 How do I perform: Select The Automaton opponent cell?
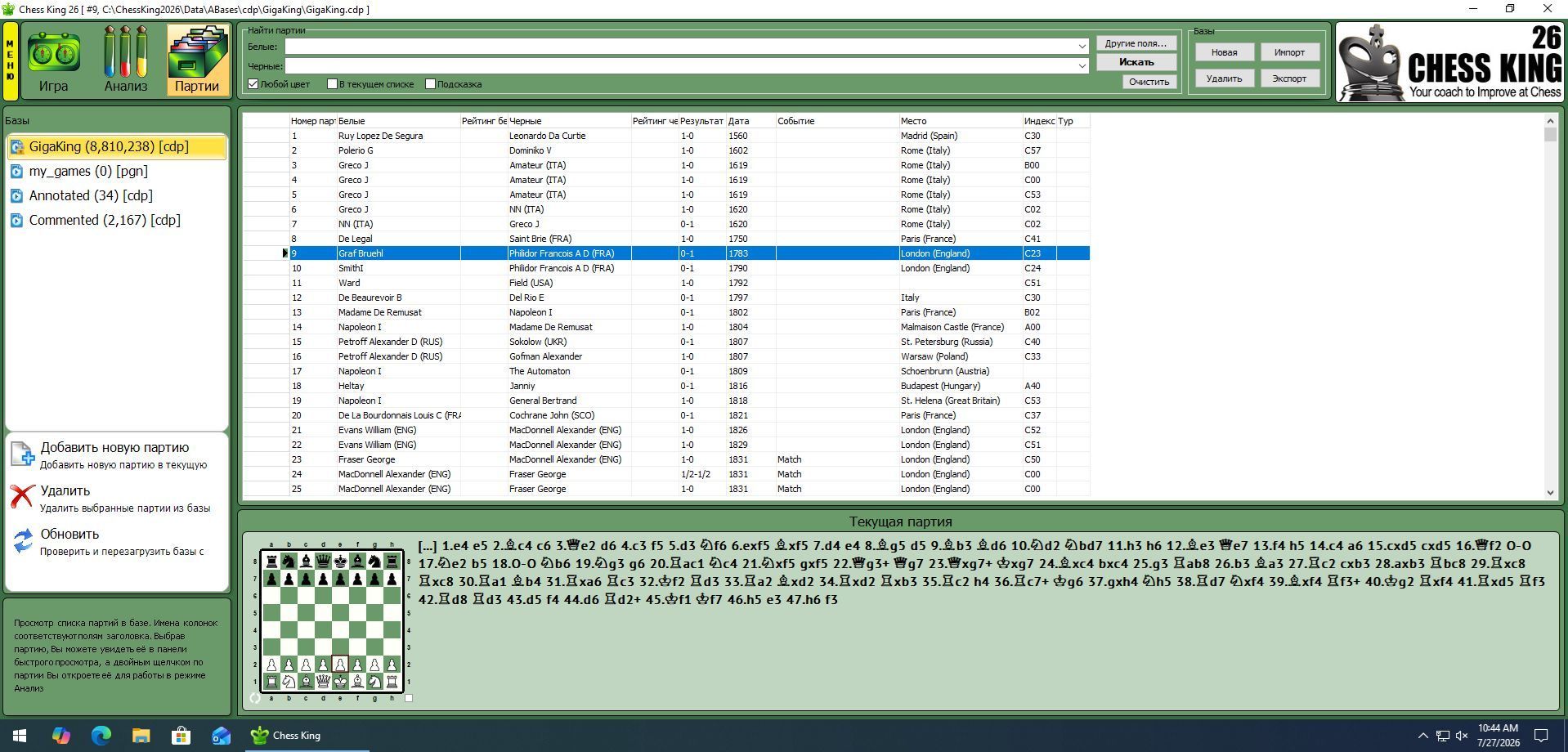pos(570,371)
